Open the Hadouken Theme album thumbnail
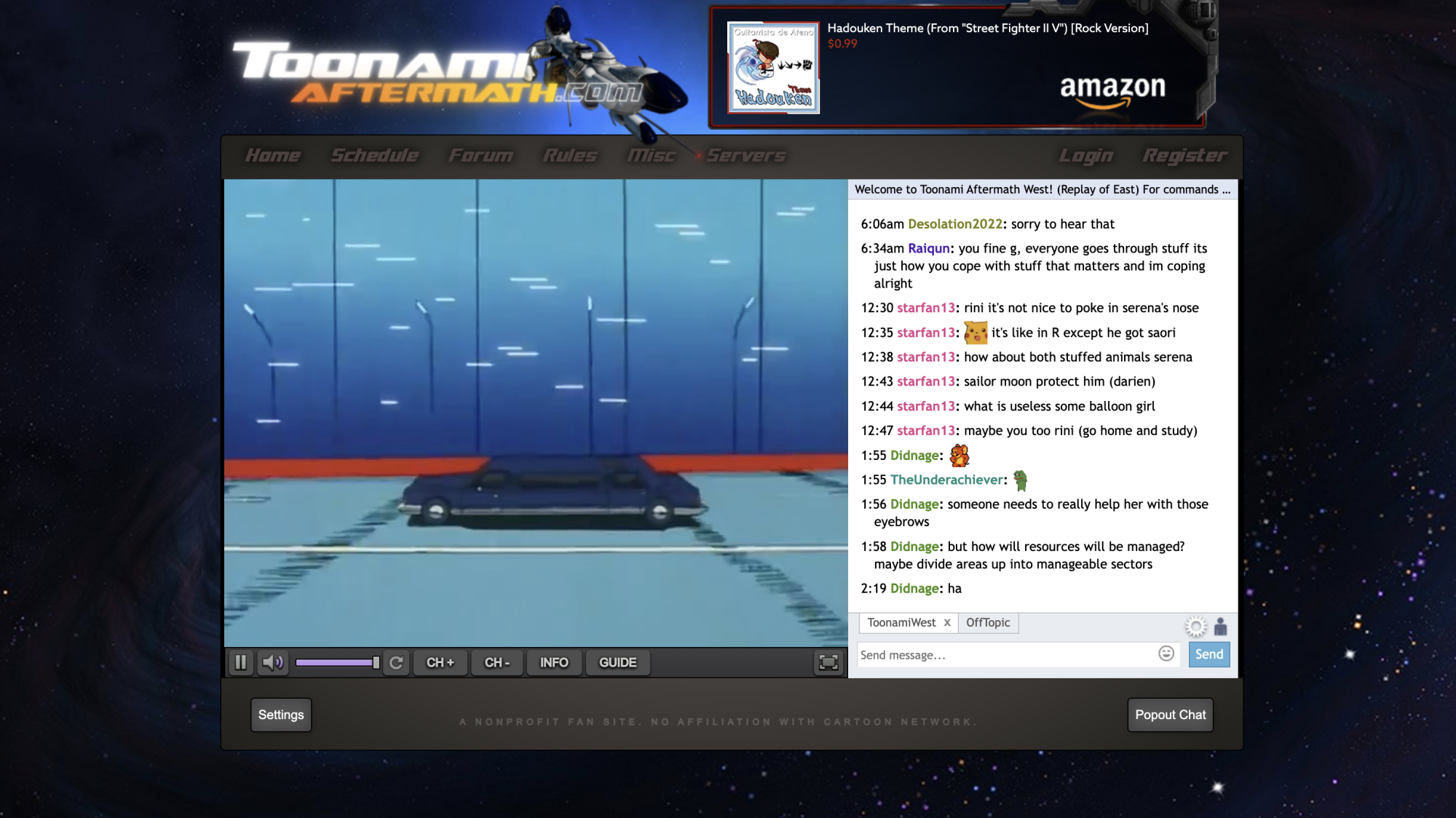 pos(773,67)
